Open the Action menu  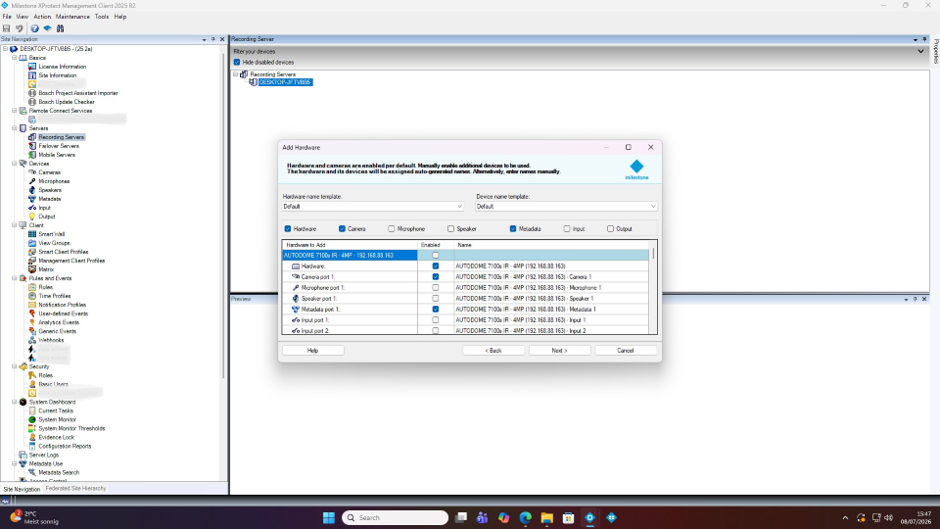(x=42, y=17)
